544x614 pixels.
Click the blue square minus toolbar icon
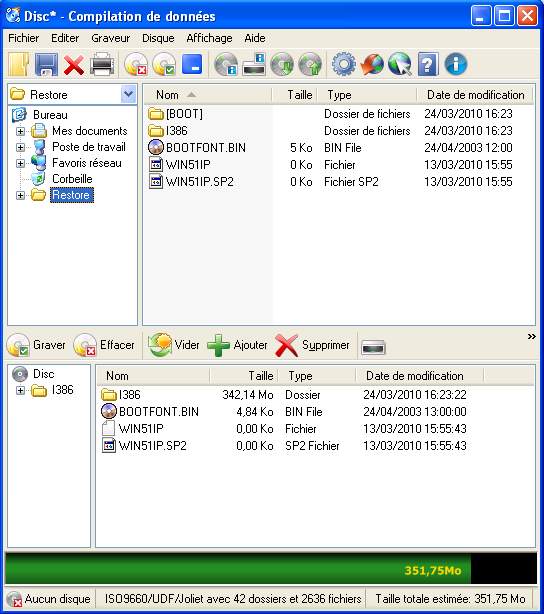[x=192, y=65]
